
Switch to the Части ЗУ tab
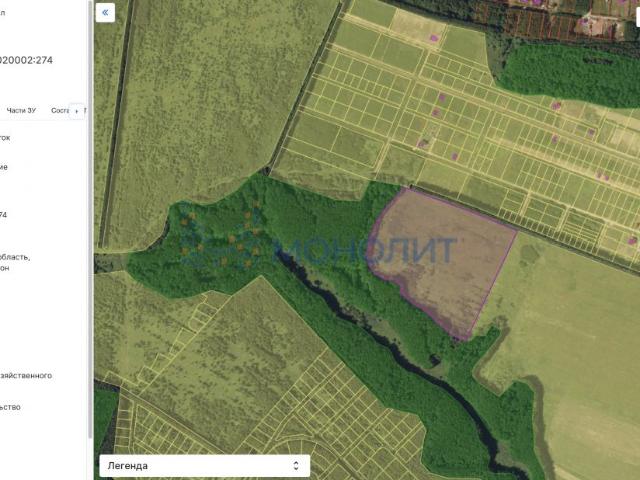pos(21,111)
